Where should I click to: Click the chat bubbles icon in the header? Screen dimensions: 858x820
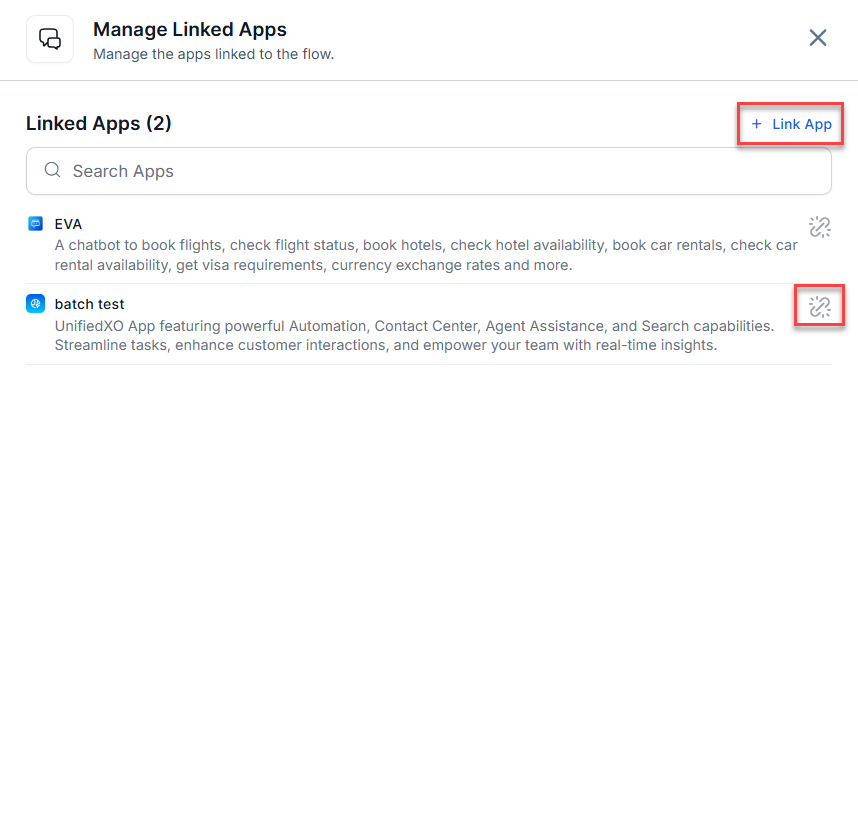[x=50, y=39]
